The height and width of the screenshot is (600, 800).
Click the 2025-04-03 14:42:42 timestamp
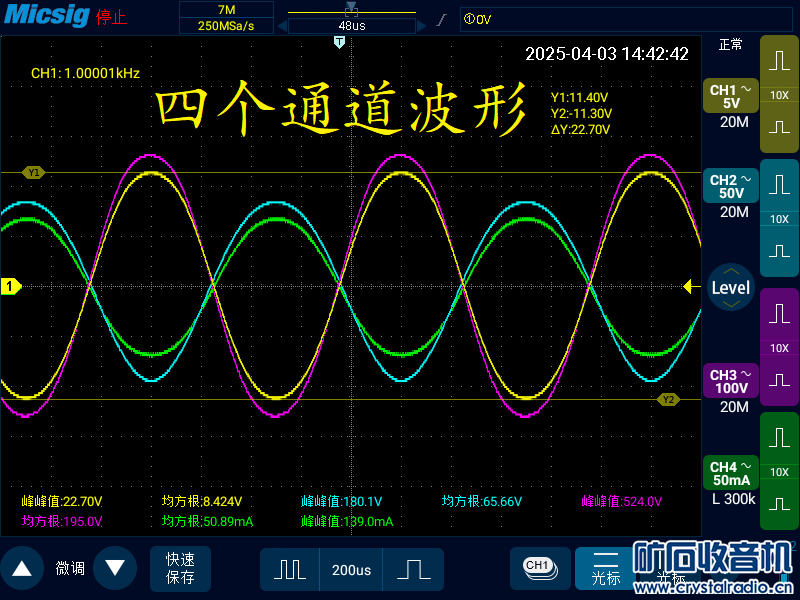coord(607,54)
